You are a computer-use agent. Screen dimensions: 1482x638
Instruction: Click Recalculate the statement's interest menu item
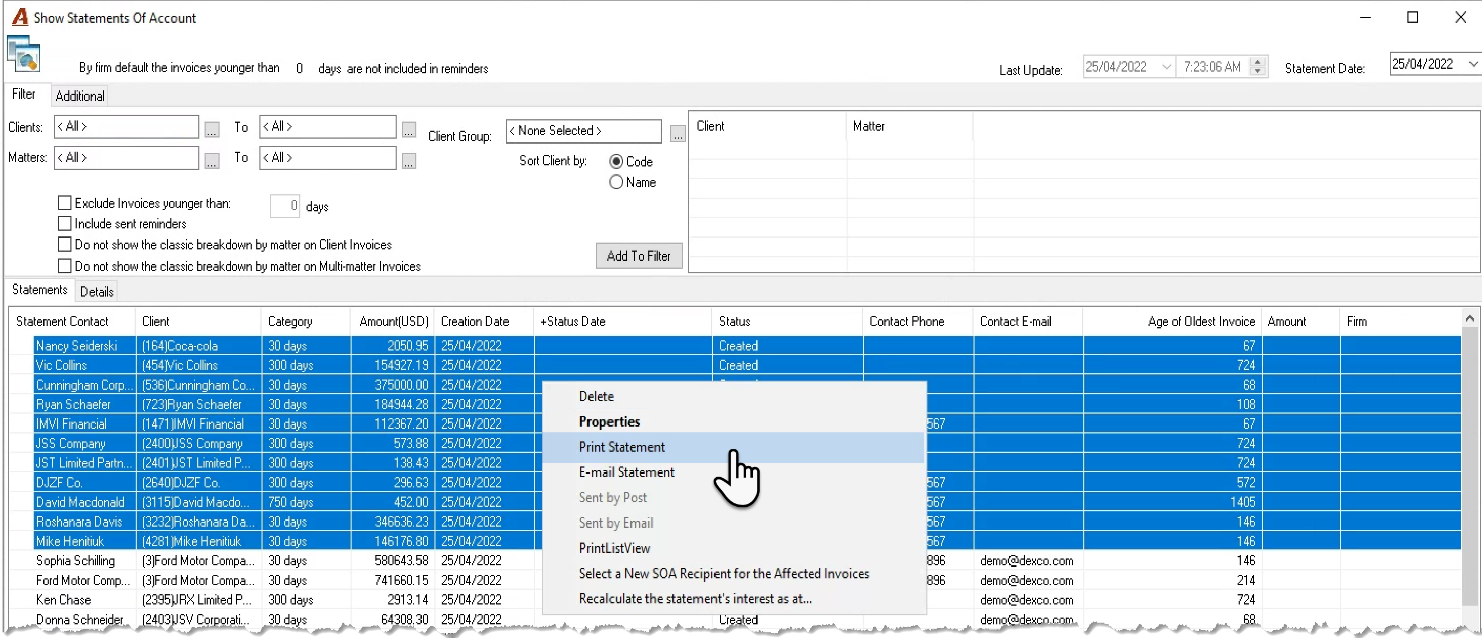point(733,599)
